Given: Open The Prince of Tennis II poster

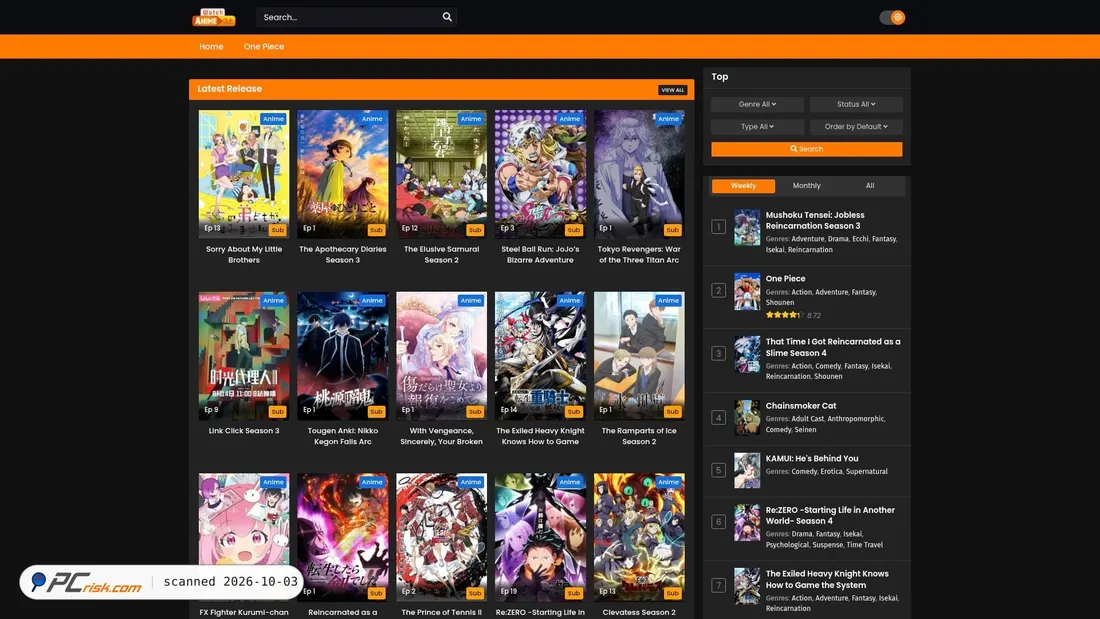Looking at the screenshot, I should coord(441,537).
